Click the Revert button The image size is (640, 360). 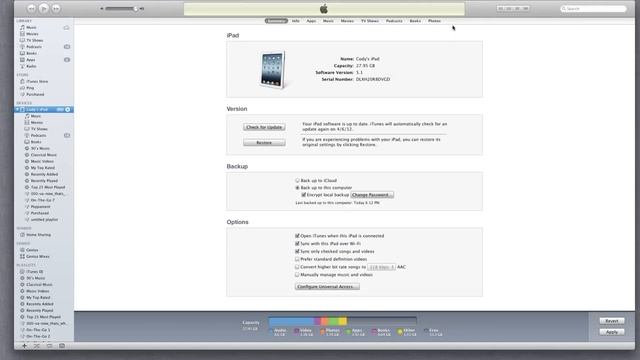(x=612, y=321)
